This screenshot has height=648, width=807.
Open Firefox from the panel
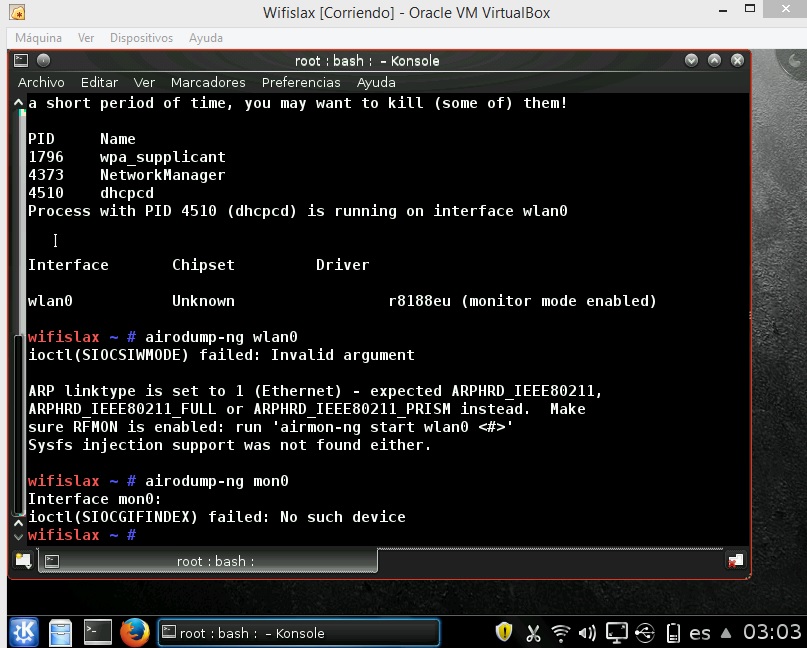point(135,632)
